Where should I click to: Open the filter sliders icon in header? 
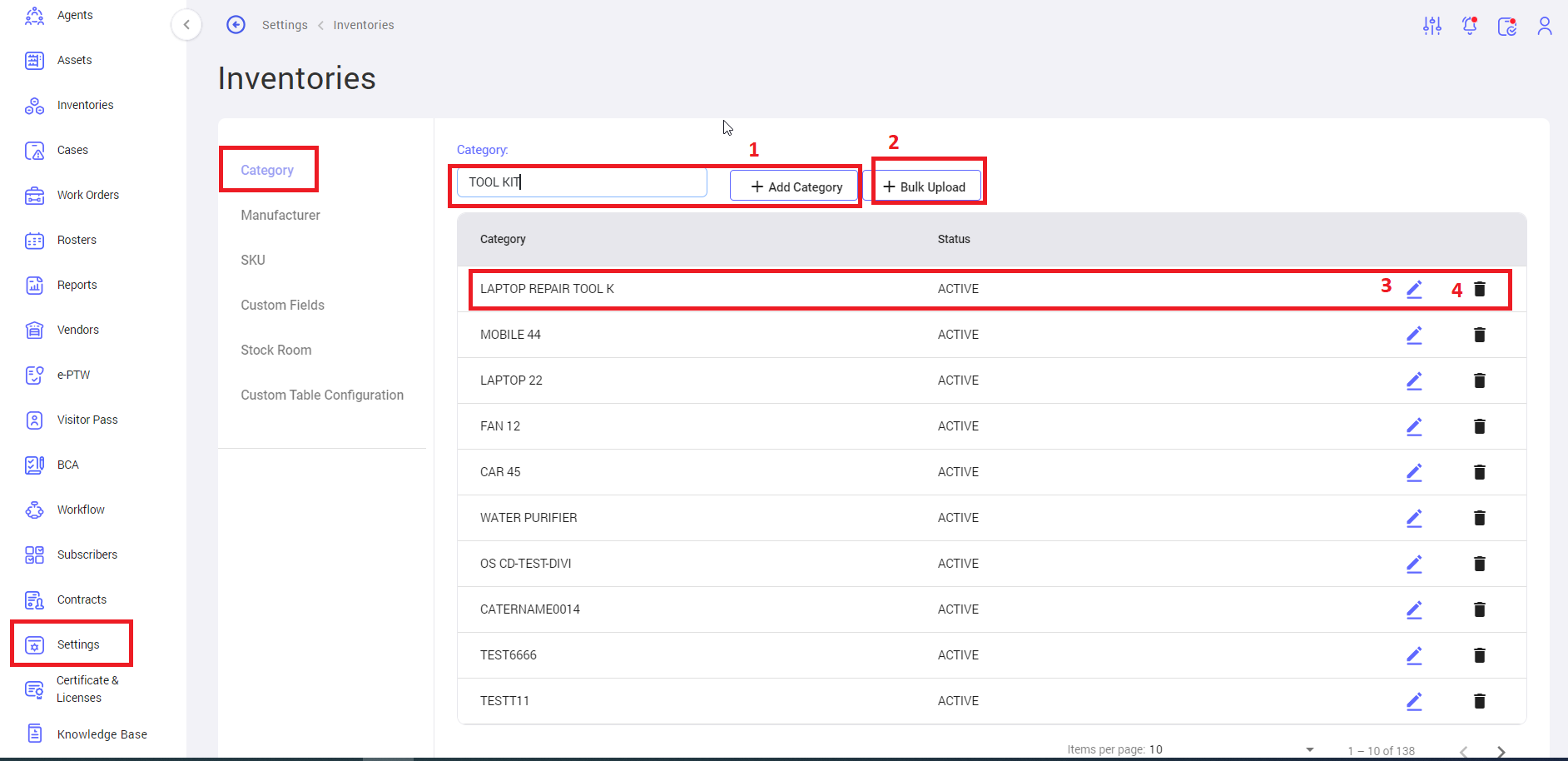[1432, 26]
